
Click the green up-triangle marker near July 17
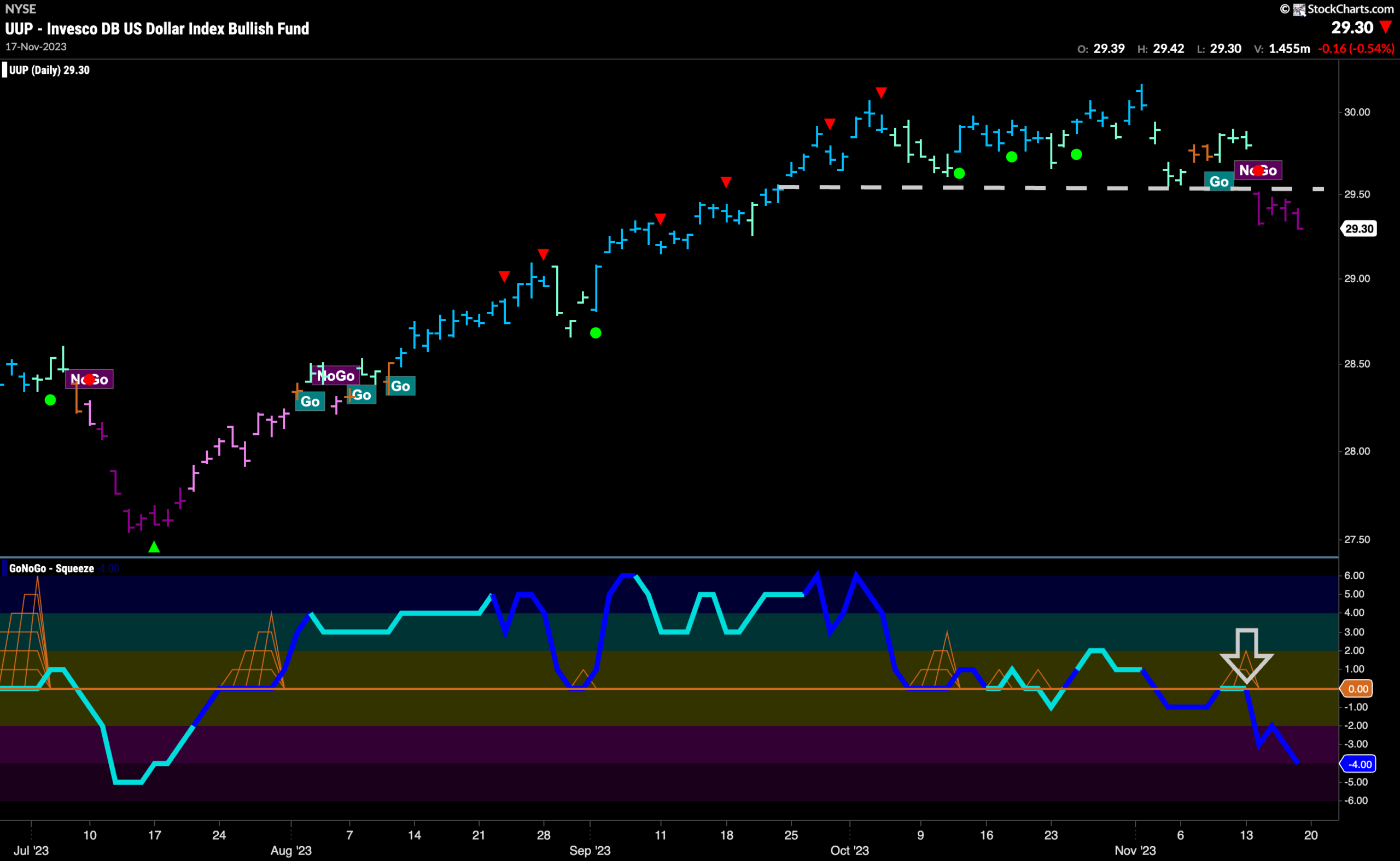154,546
